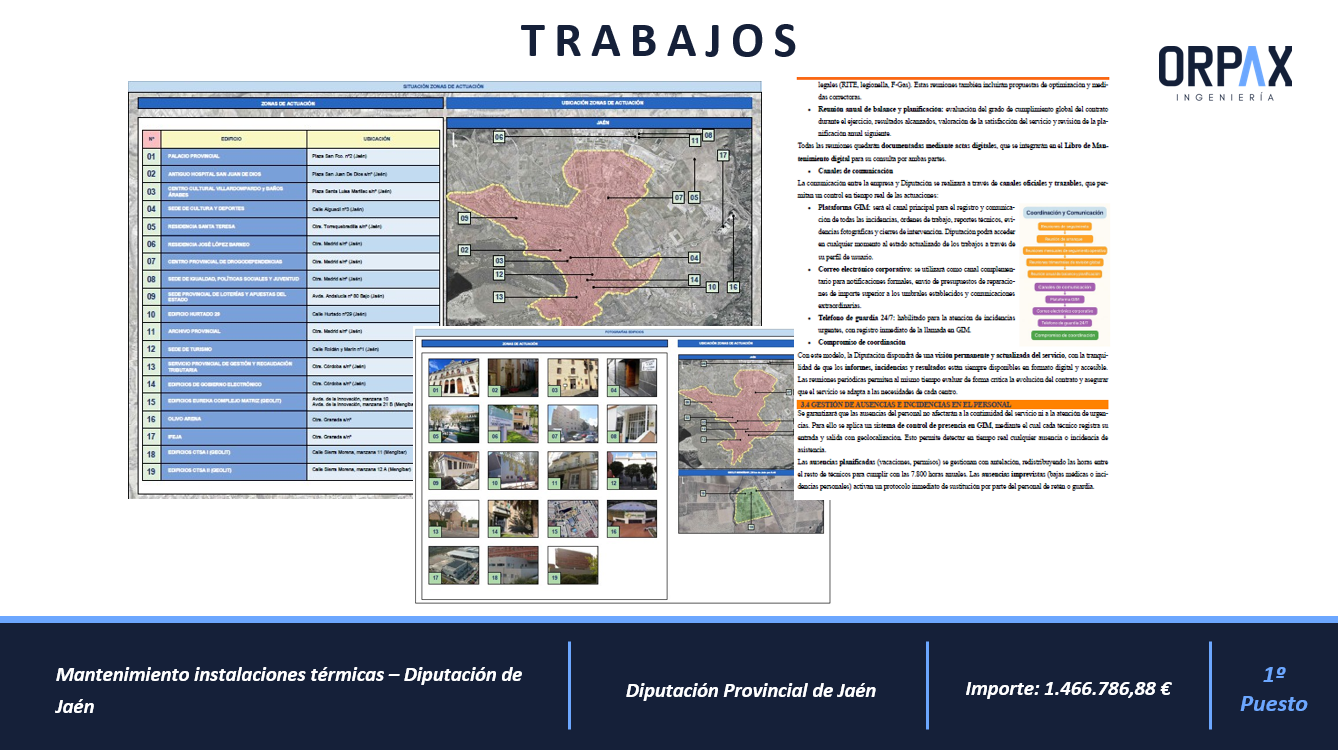
Task: Select building photo thumbnail 03
Action: coord(573,376)
